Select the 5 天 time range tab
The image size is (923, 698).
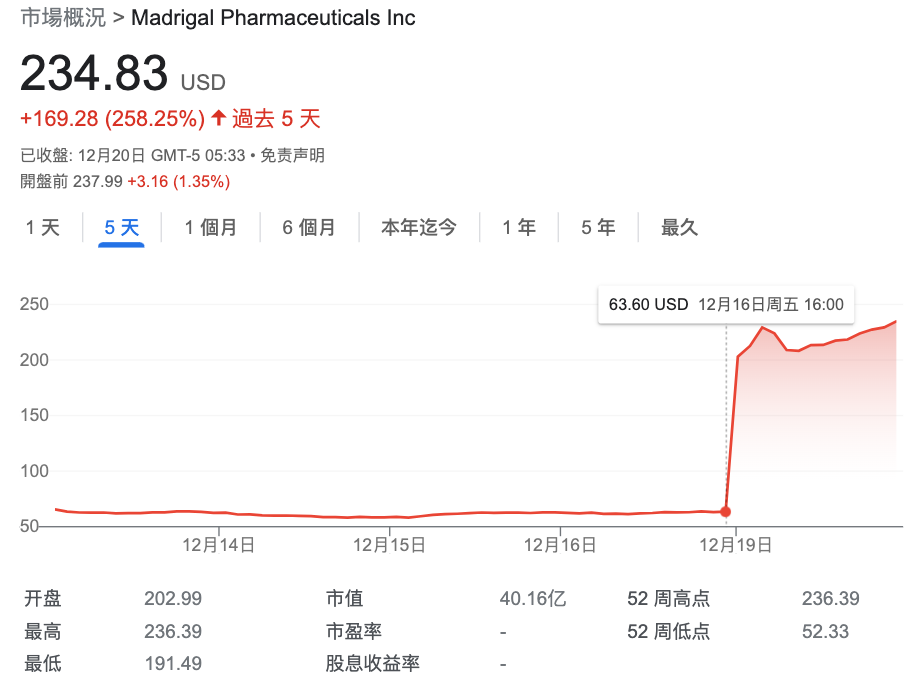point(121,227)
